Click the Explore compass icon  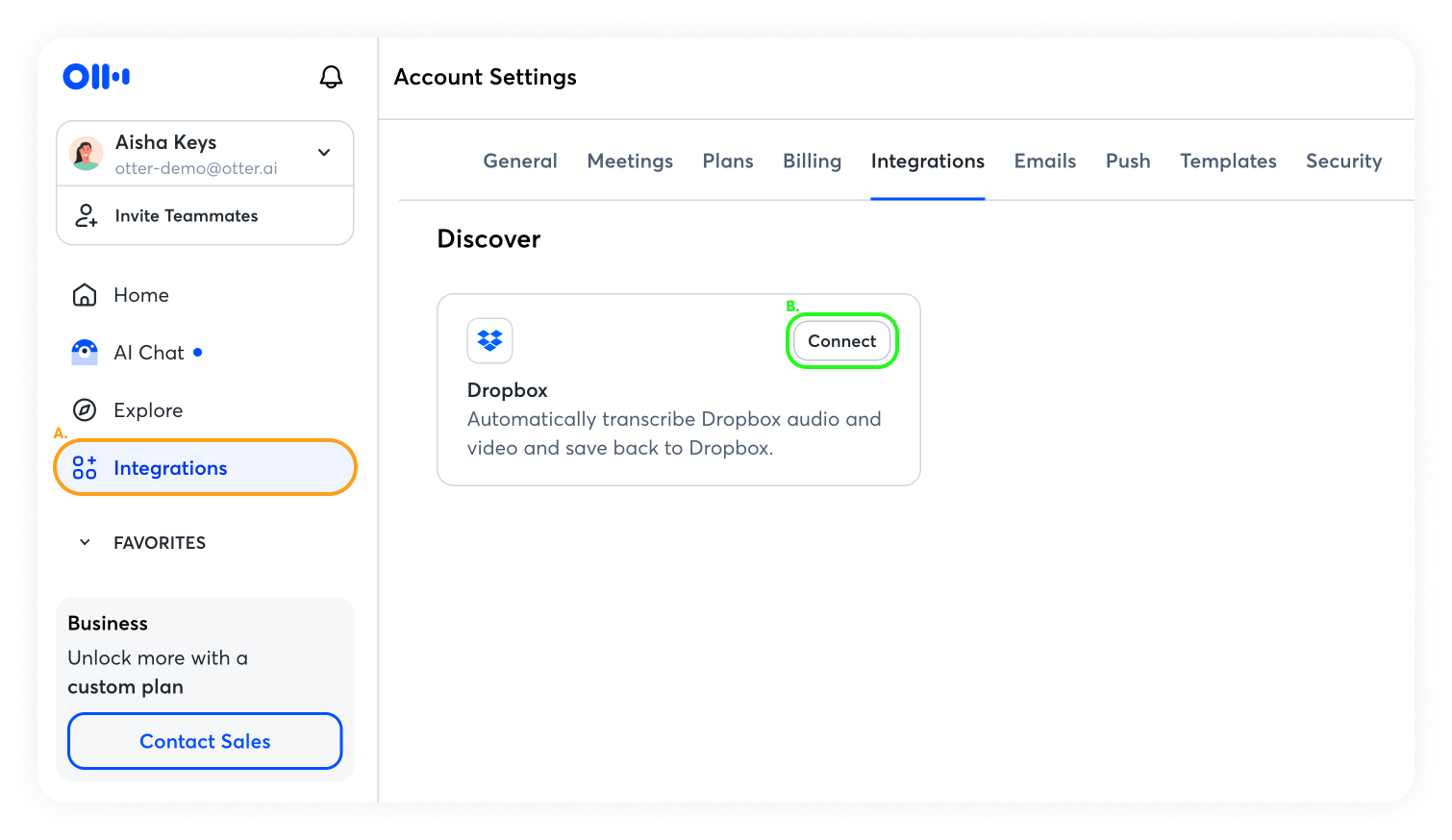pyautogui.click(x=85, y=410)
